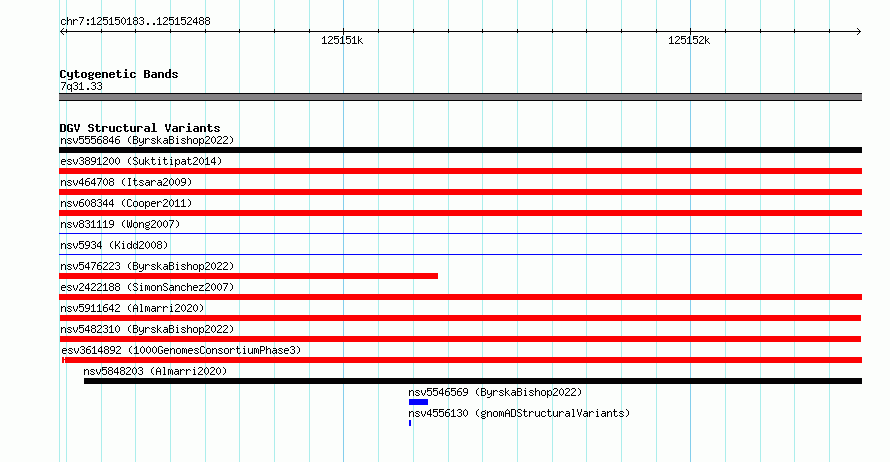Screen dimensions: 890x462
Task: Click the red bar for esv2422188
Action: click(460, 297)
